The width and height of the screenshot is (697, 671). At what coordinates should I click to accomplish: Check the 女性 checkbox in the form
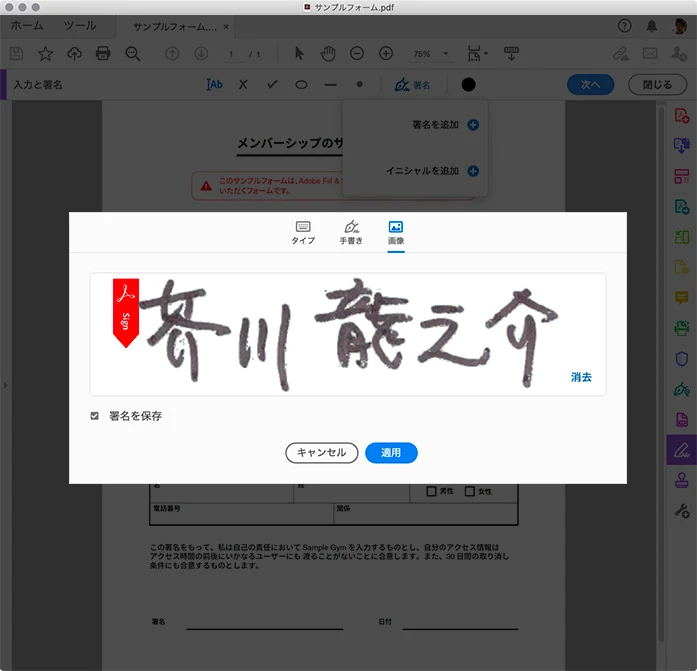(x=470, y=491)
